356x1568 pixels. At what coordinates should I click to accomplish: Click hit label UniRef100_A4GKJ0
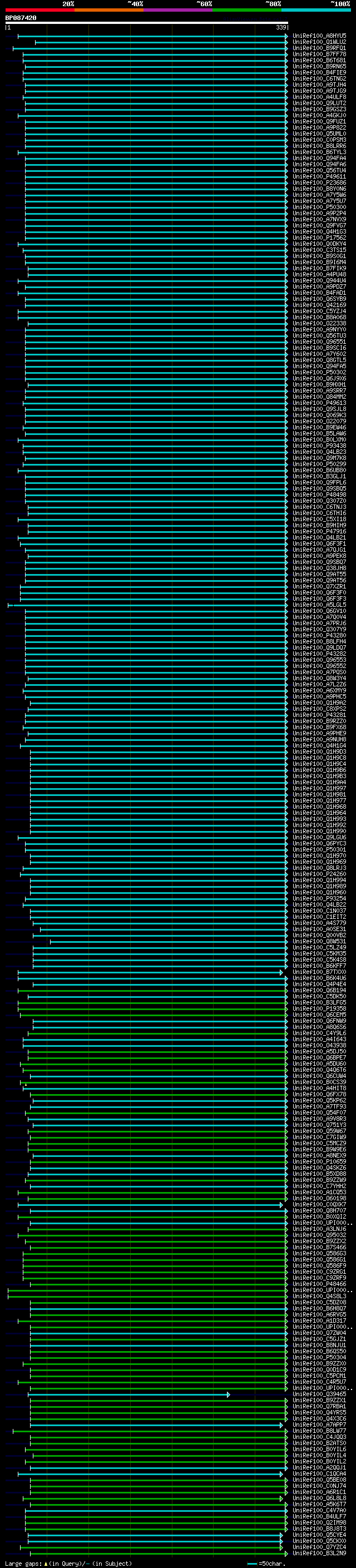point(319,115)
